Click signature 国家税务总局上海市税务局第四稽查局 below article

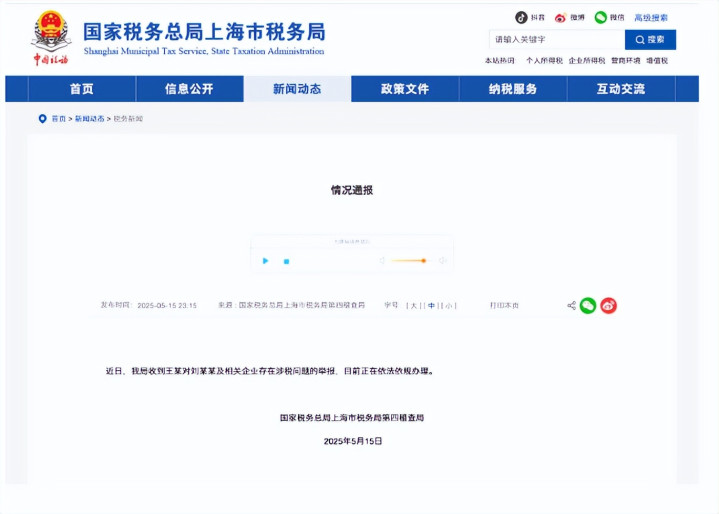pos(352,418)
